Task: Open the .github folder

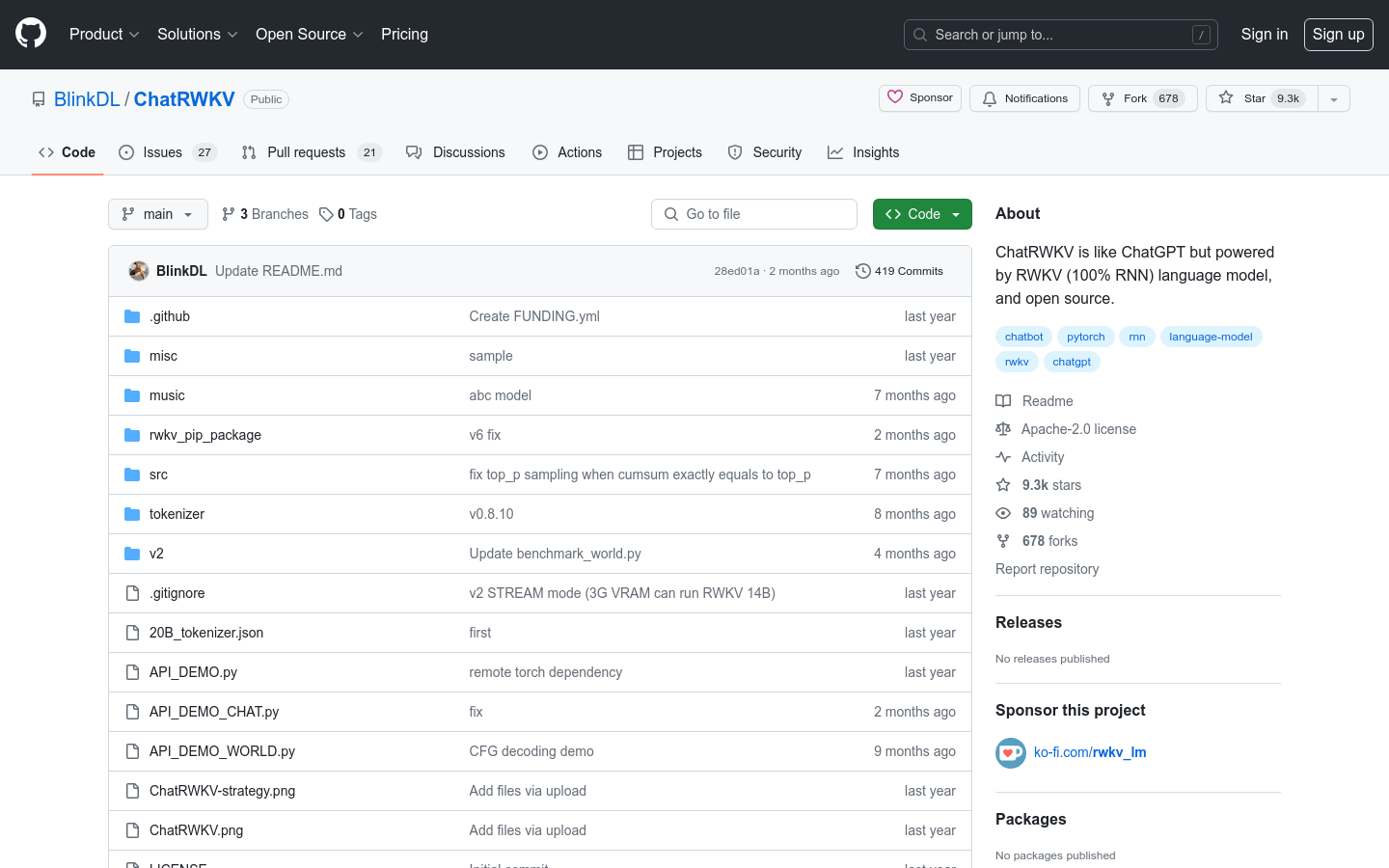Action: 170,316
